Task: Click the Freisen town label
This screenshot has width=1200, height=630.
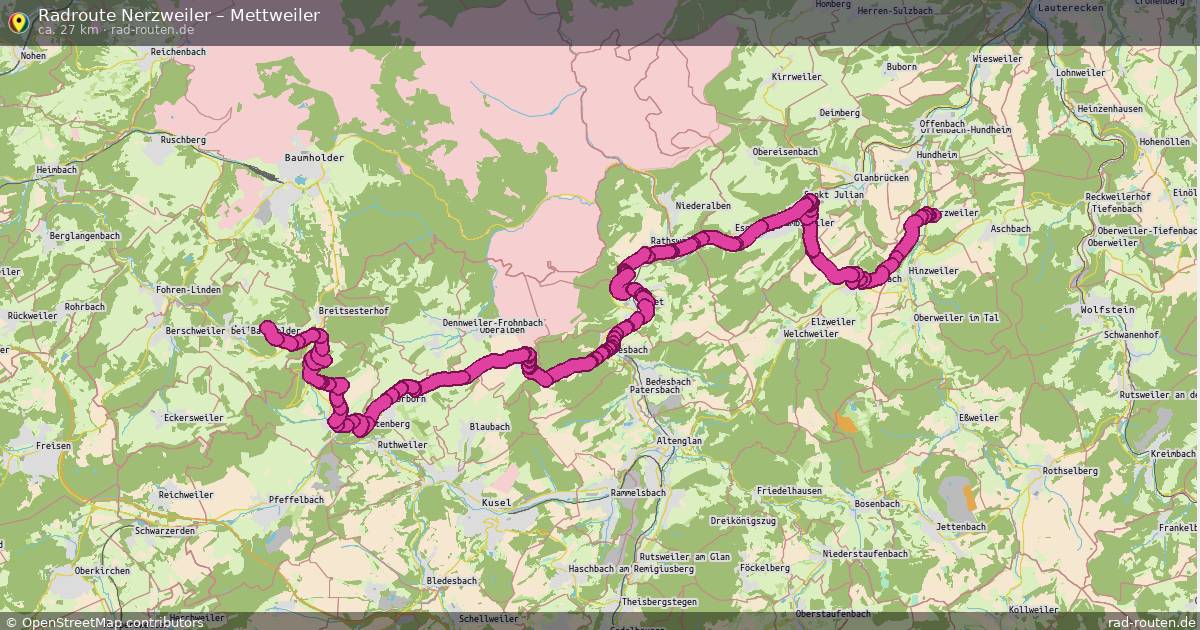Action: 53,445
